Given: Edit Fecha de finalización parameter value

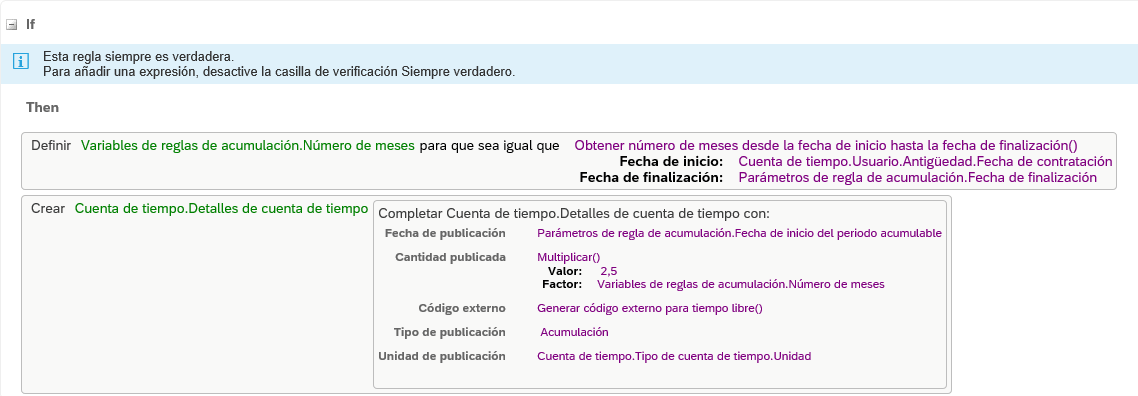Looking at the screenshot, I should 917,177.
